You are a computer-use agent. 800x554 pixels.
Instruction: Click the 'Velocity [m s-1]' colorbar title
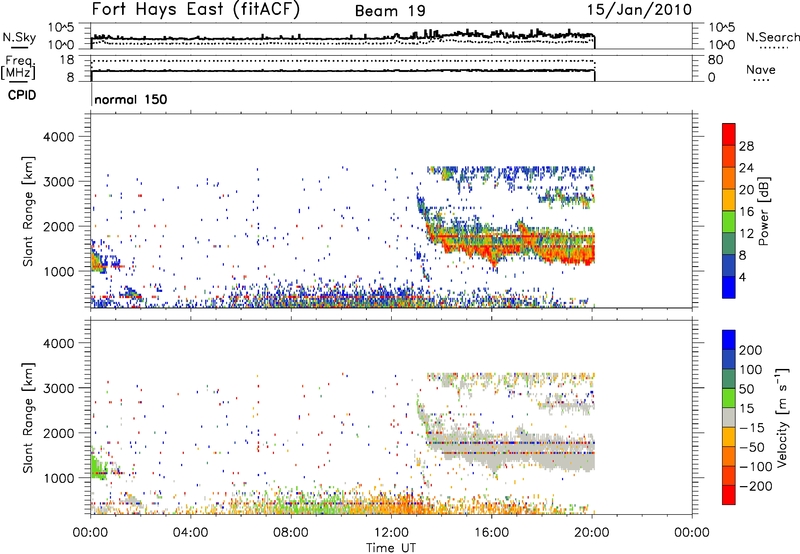pos(781,417)
